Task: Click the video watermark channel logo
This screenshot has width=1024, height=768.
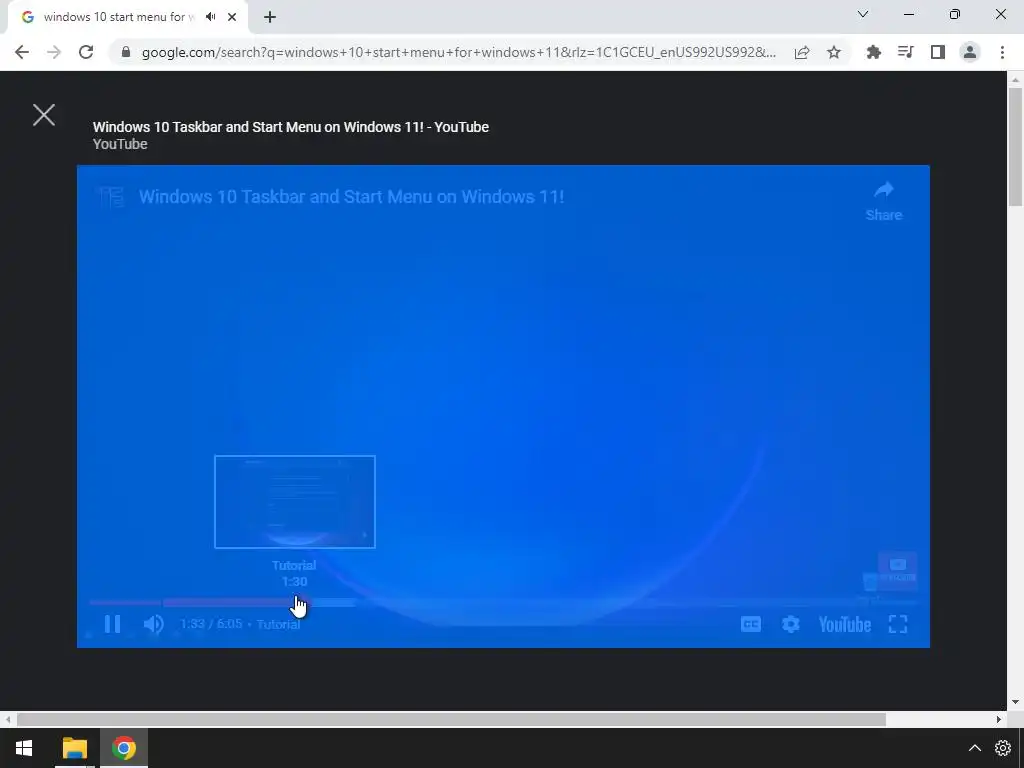Action: pyautogui.click(x=897, y=569)
